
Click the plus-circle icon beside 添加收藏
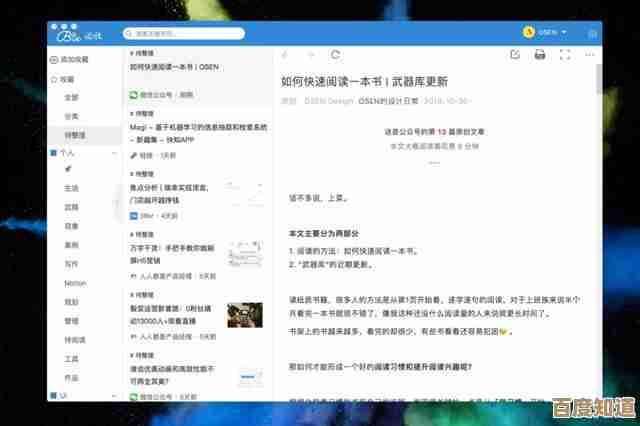pyautogui.click(x=53, y=60)
